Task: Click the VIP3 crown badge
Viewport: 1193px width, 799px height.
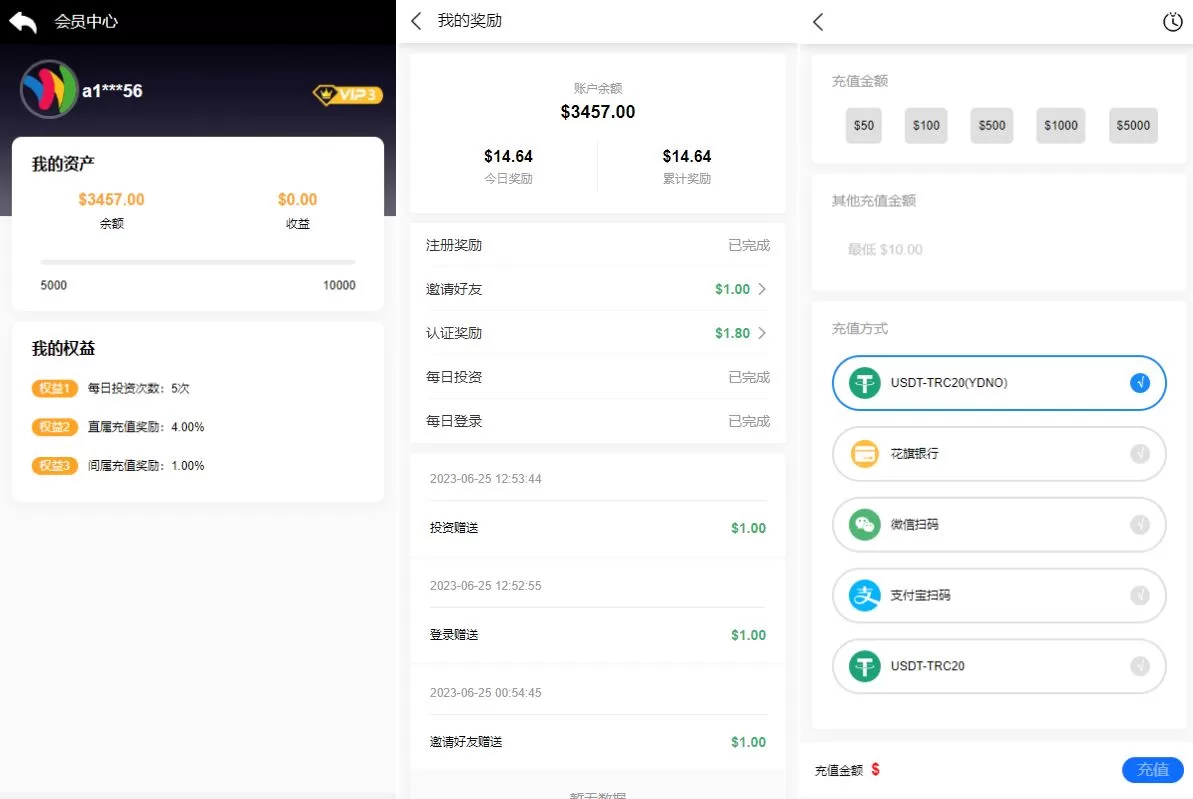Action: click(347, 95)
